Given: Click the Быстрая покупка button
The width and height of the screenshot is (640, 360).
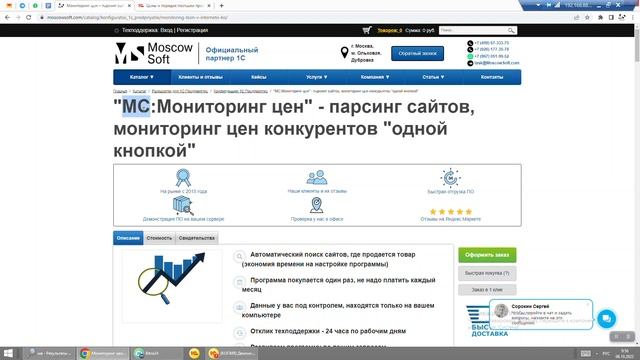Looking at the screenshot, I should point(487,273).
